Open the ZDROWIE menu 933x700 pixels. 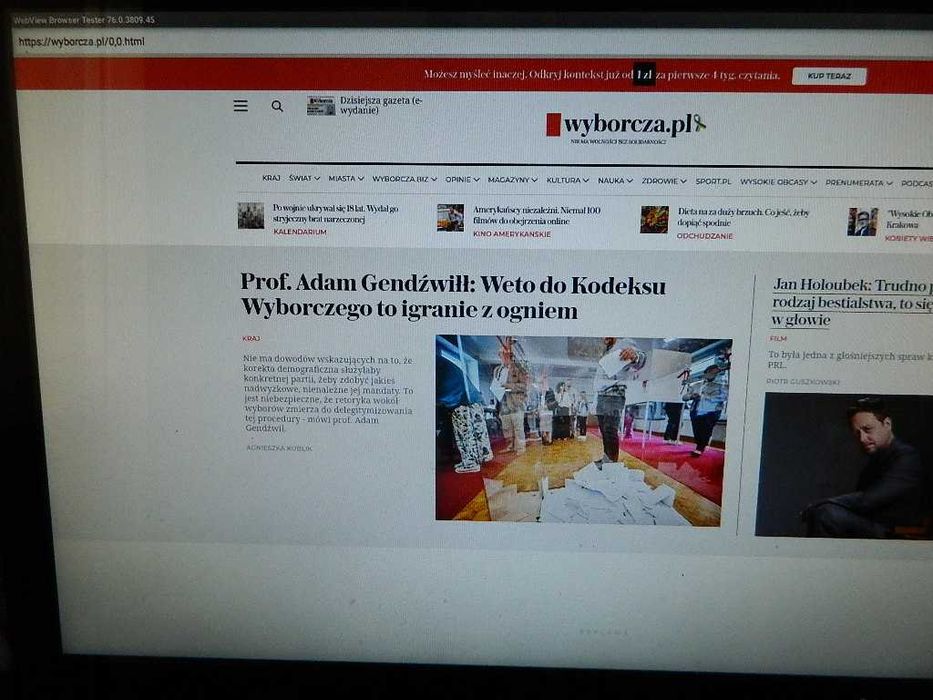(664, 181)
